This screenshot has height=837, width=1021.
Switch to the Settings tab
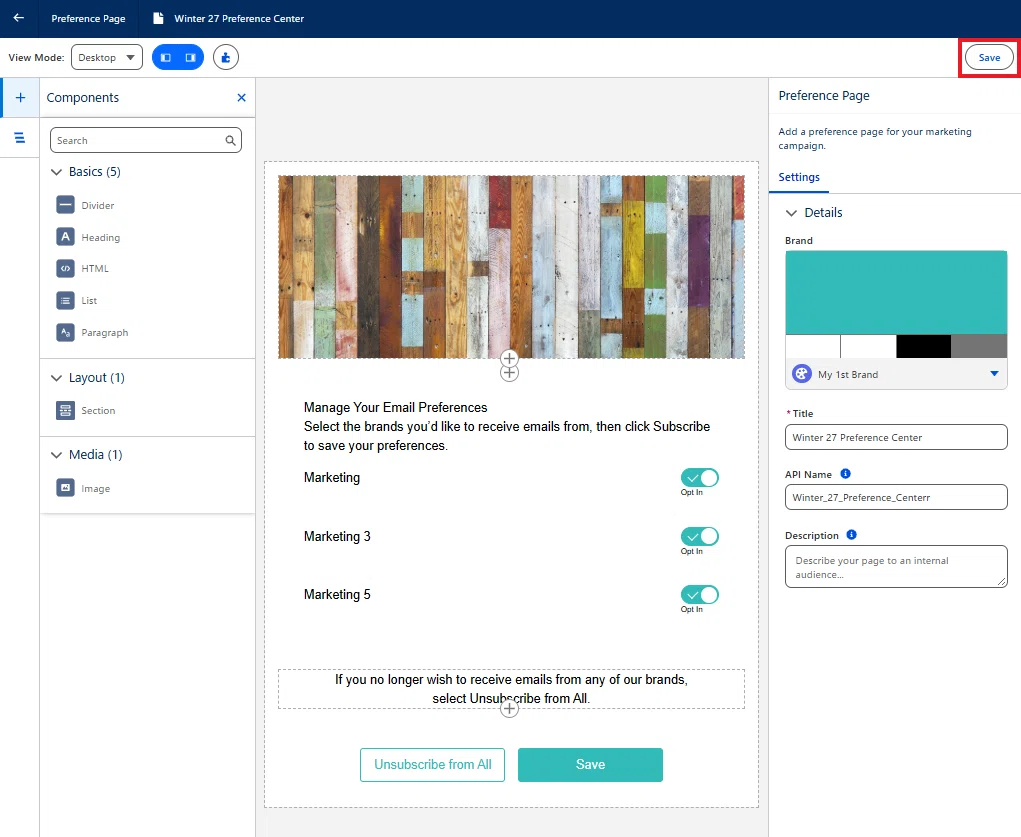tap(799, 177)
